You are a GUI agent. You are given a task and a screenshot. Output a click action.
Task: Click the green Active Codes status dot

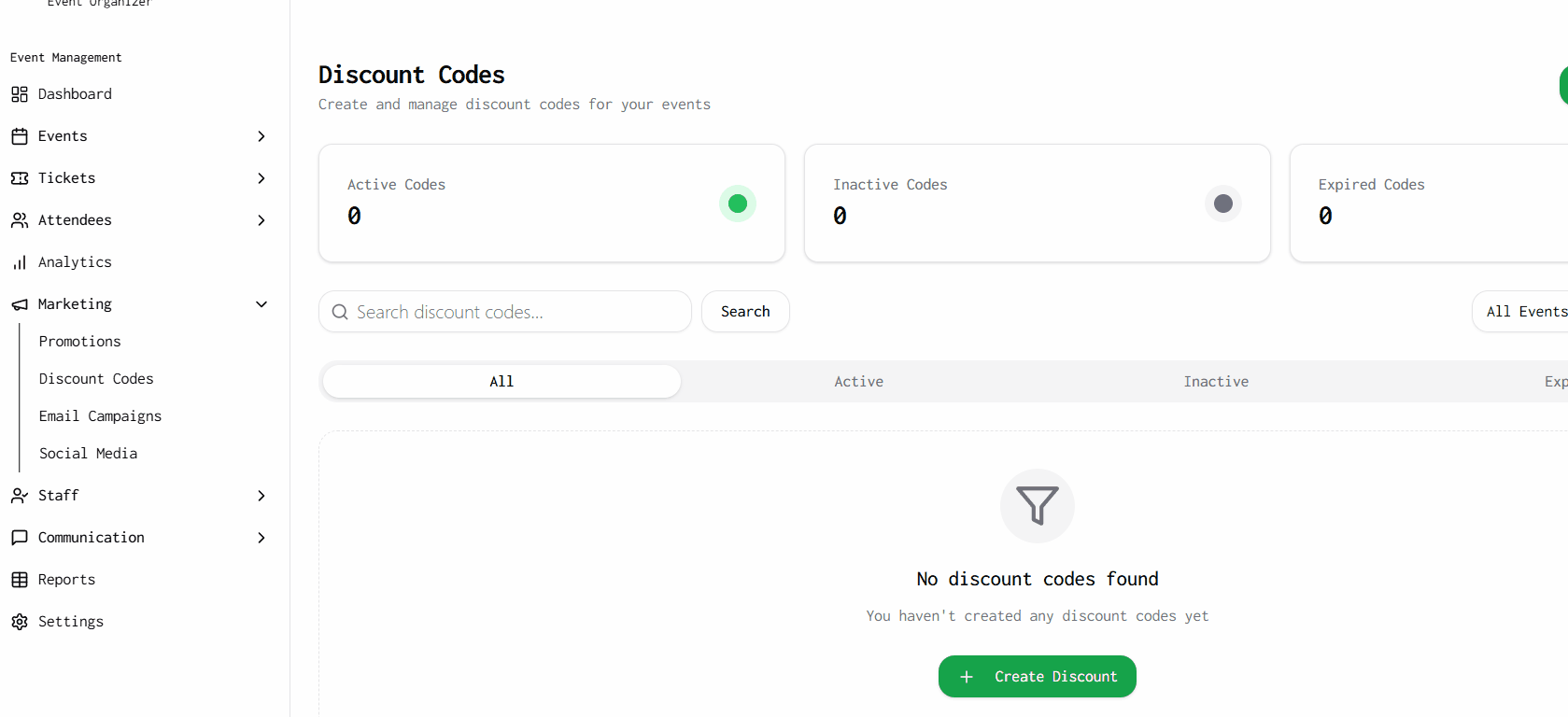click(x=737, y=204)
